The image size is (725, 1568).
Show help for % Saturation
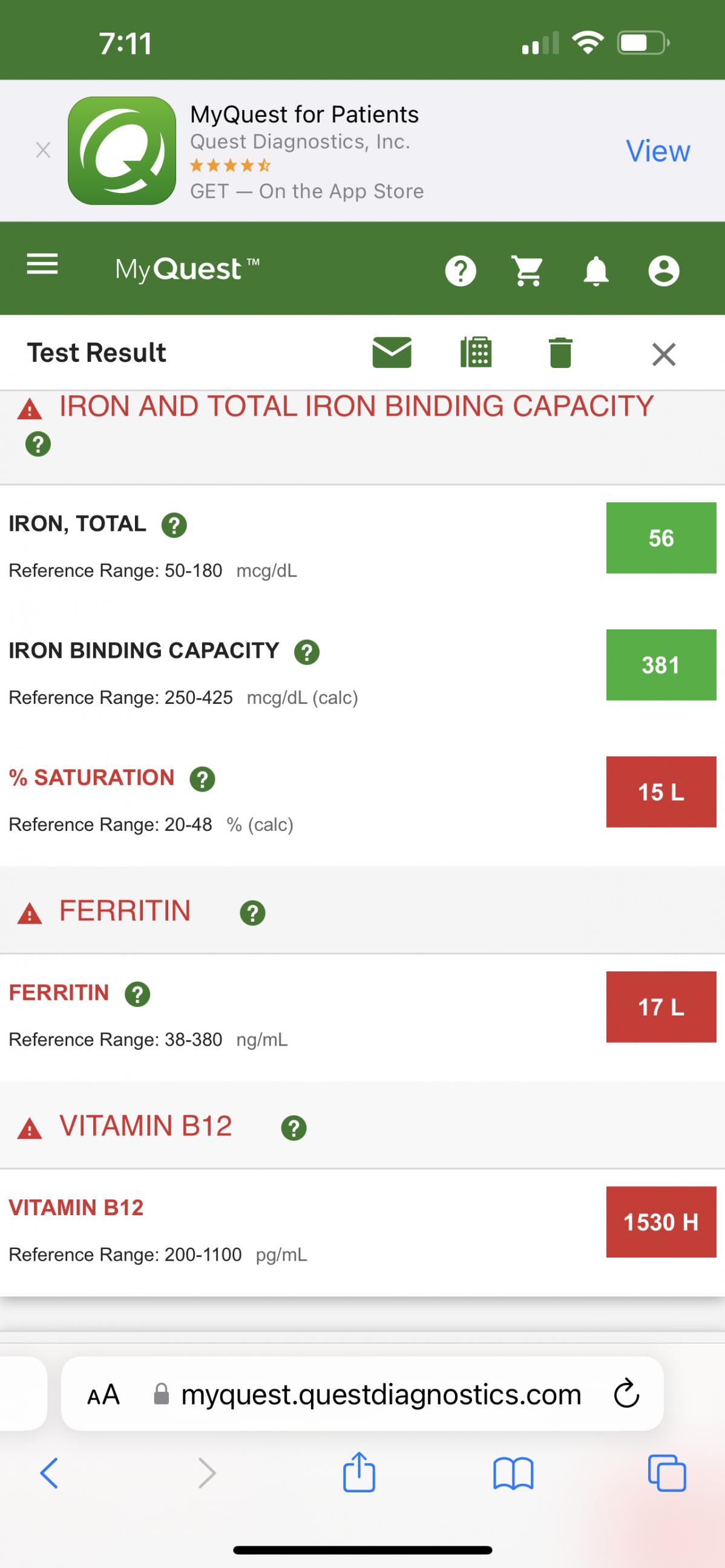(203, 779)
